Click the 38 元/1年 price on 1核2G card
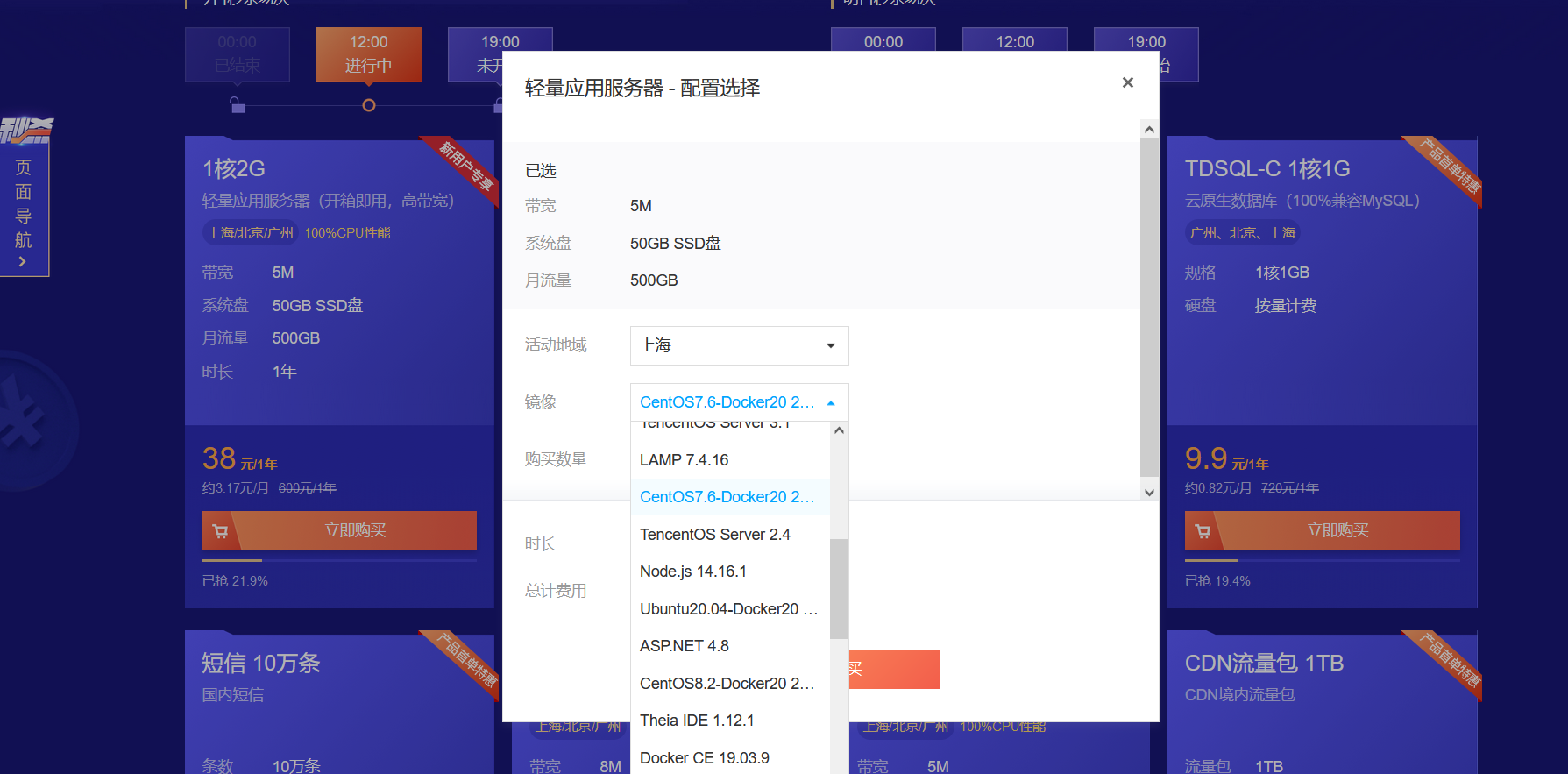This screenshot has width=1568, height=774. [239, 458]
